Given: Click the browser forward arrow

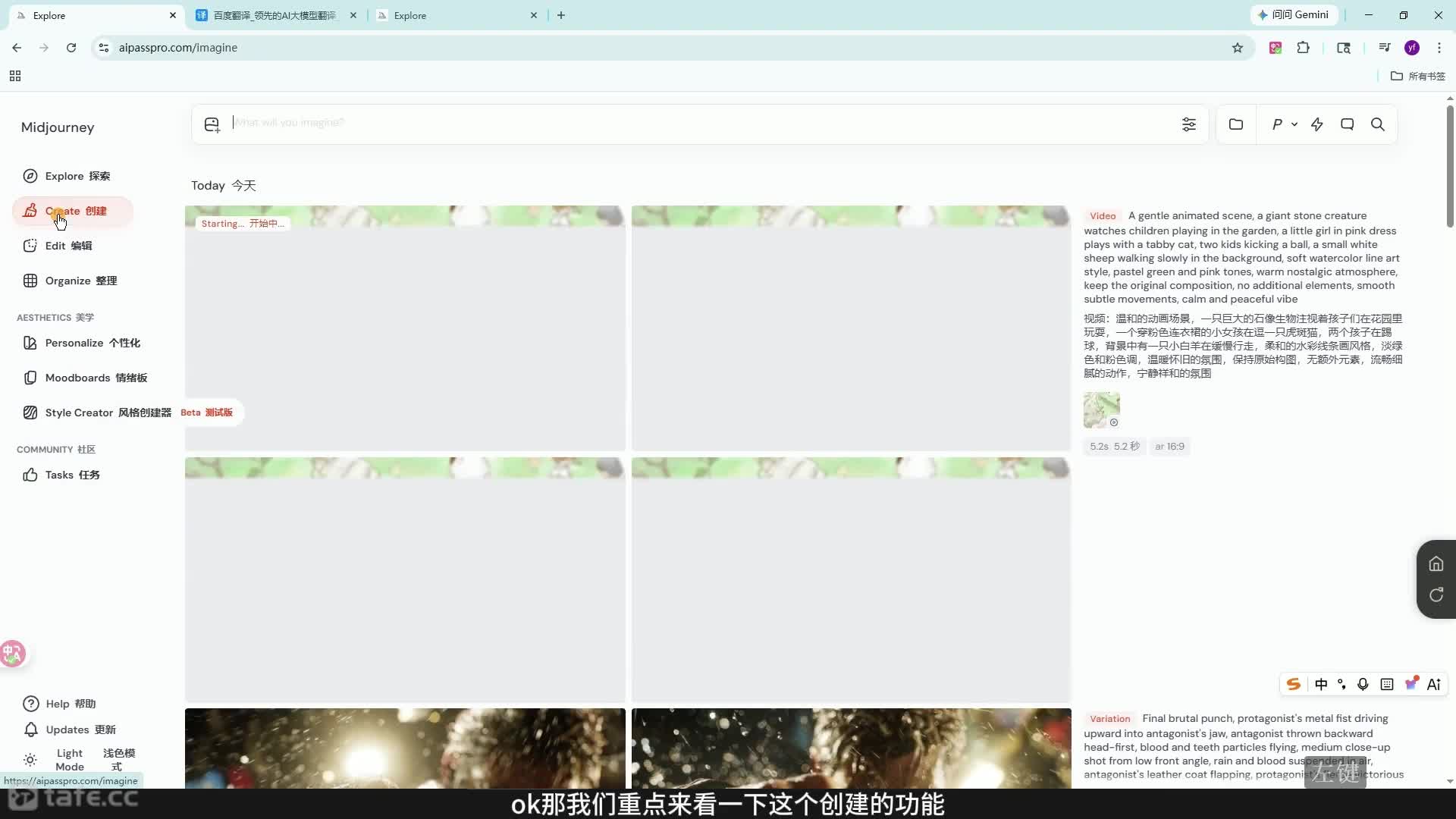Looking at the screenshot, I should [44, 48].
